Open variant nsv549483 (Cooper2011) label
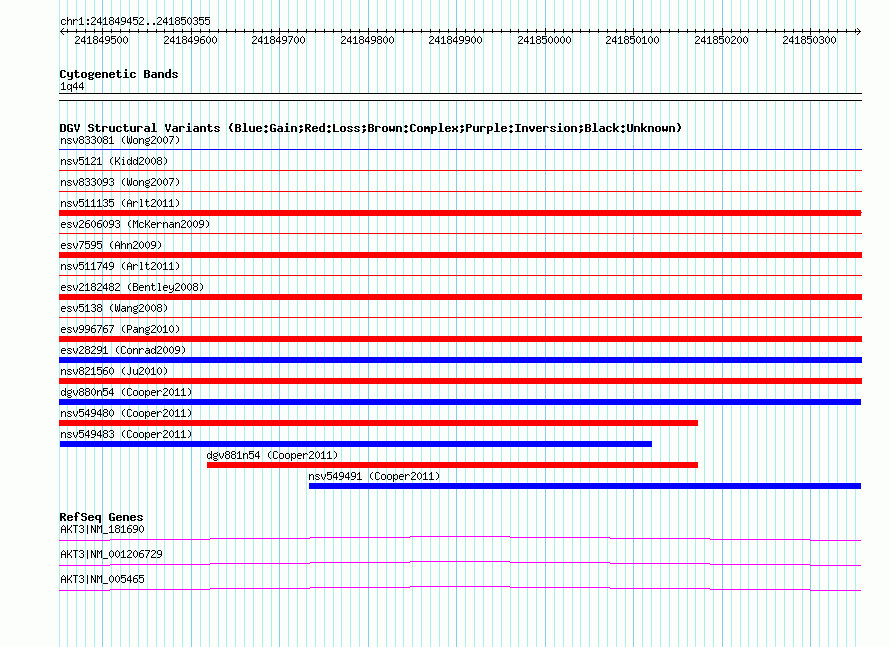The height and width of the screenshot is (647, 890). 126,434
